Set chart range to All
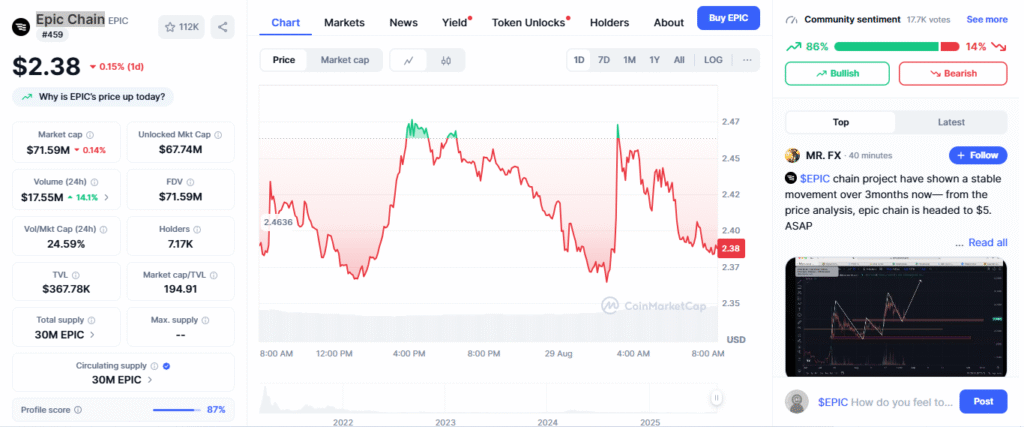The image size is (1024, 427). click(x=679, y=60)
